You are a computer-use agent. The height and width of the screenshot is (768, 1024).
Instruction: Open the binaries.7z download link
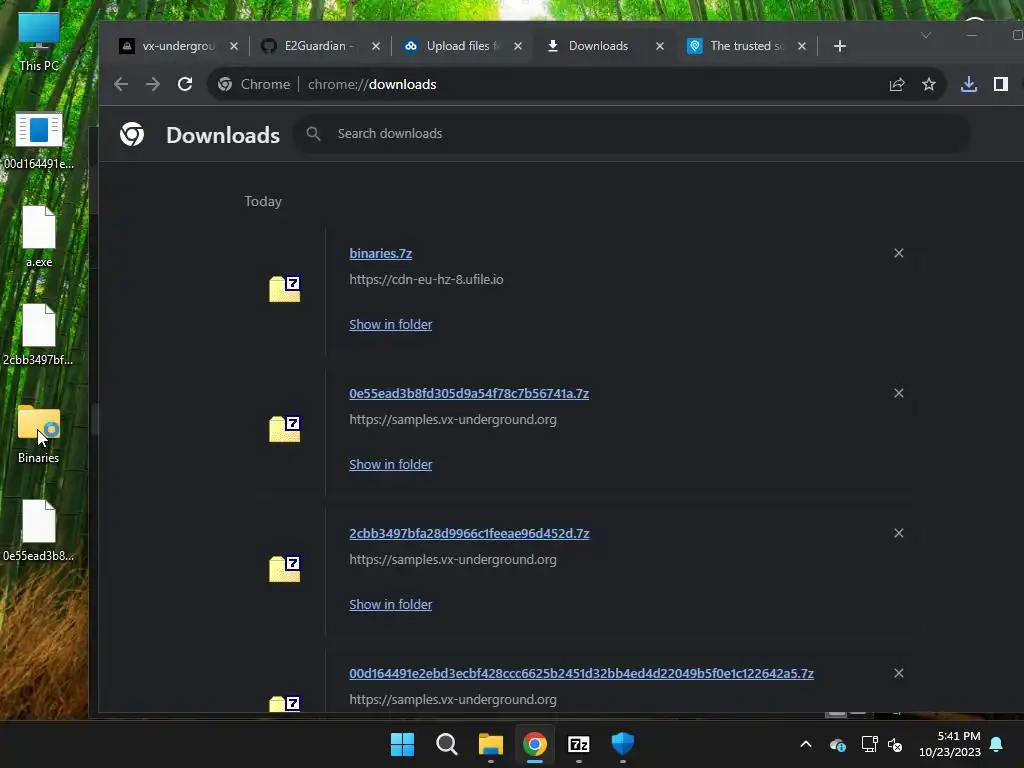click(380, 253)
